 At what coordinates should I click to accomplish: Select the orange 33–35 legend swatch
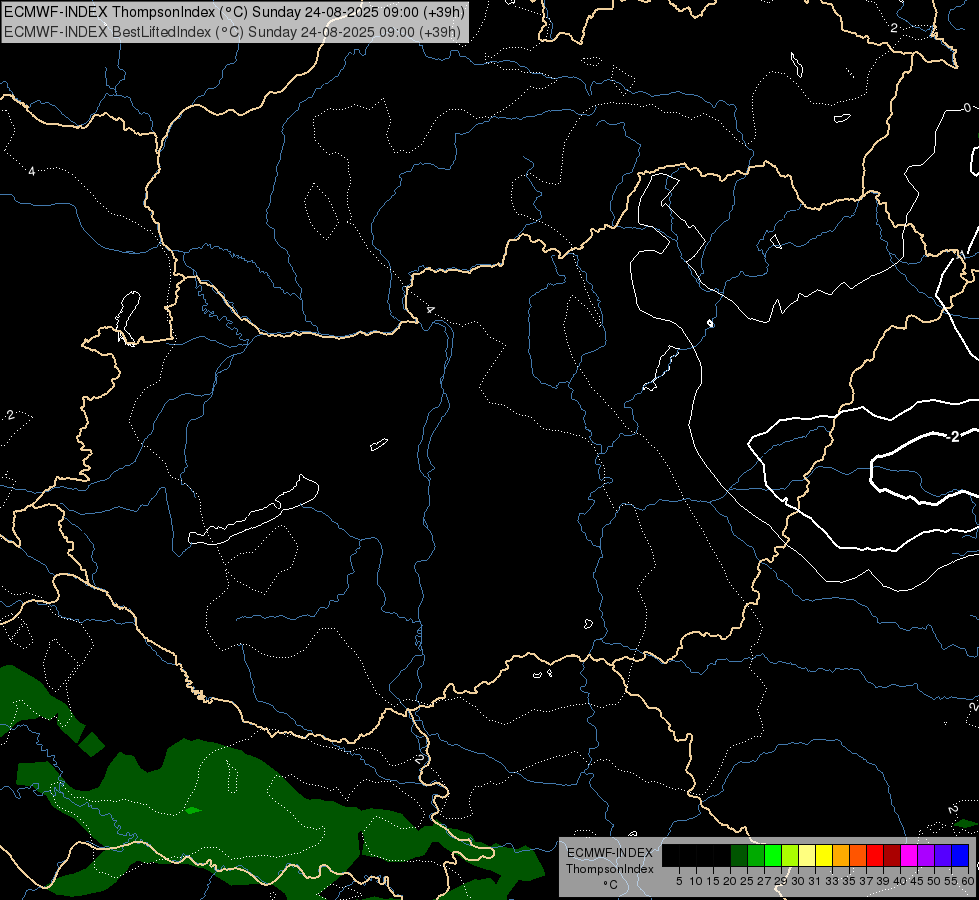click(841, 855)
